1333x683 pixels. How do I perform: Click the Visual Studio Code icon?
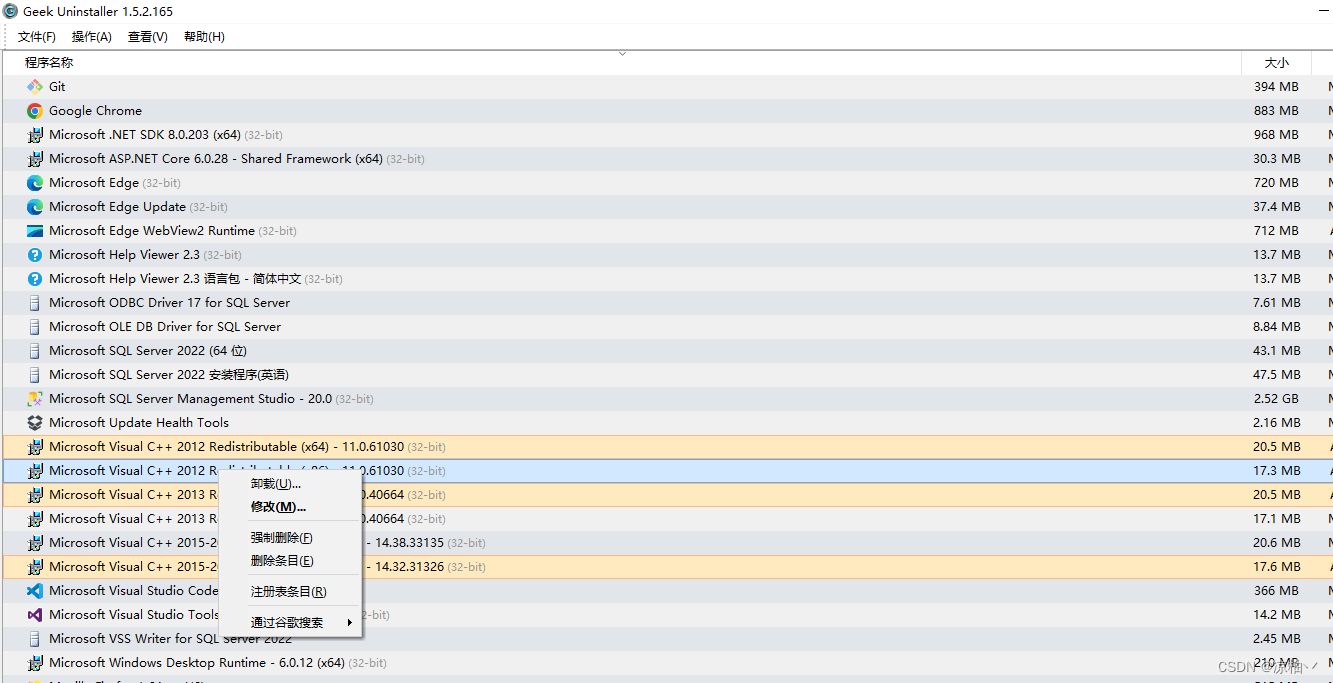click(x=35, y=591)
